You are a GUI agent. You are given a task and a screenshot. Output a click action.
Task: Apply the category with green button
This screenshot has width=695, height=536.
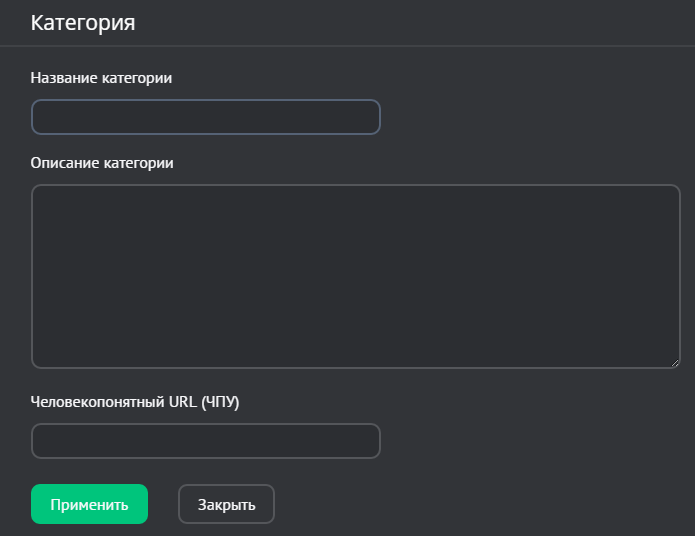[89, 504]
